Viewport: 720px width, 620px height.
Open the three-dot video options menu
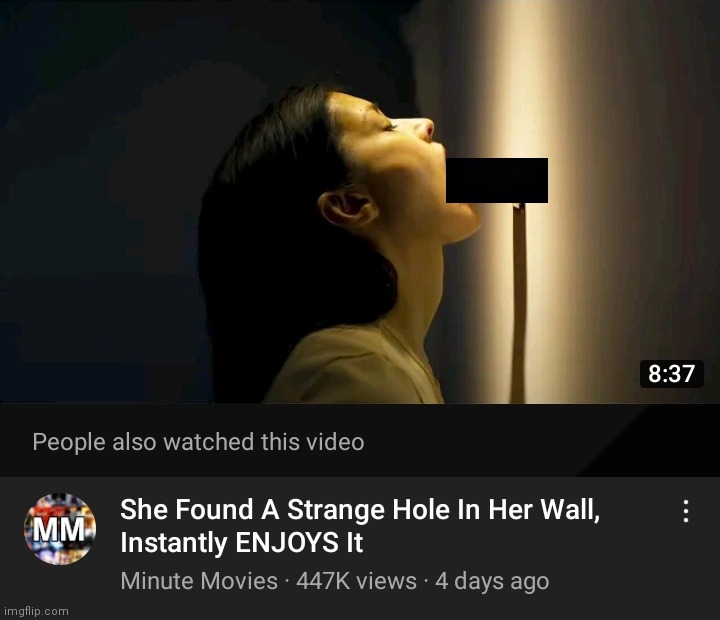pyautogui.click(x=686, y=511)
